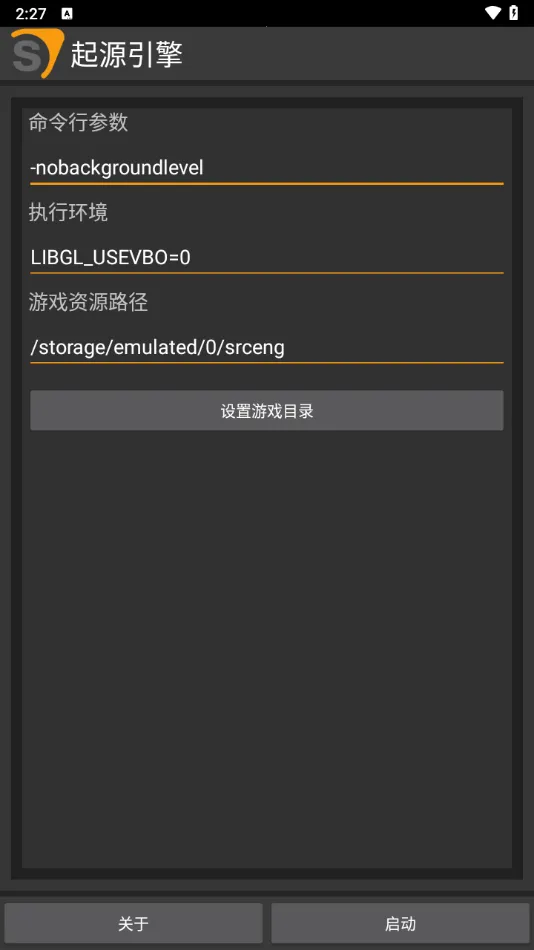The height and width of the screenshot is (950, 534).
Task: Tap the Source engine logo icon
Action: tap(38, 53)
